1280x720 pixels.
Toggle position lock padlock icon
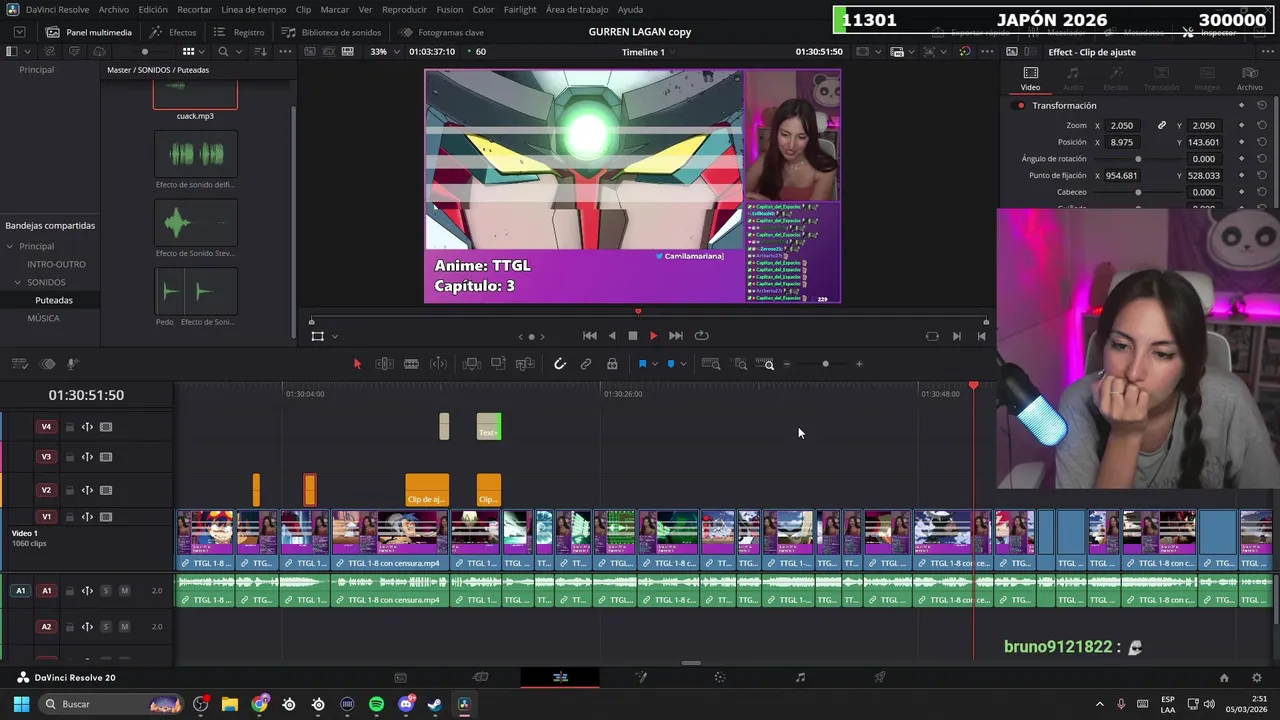612,364
